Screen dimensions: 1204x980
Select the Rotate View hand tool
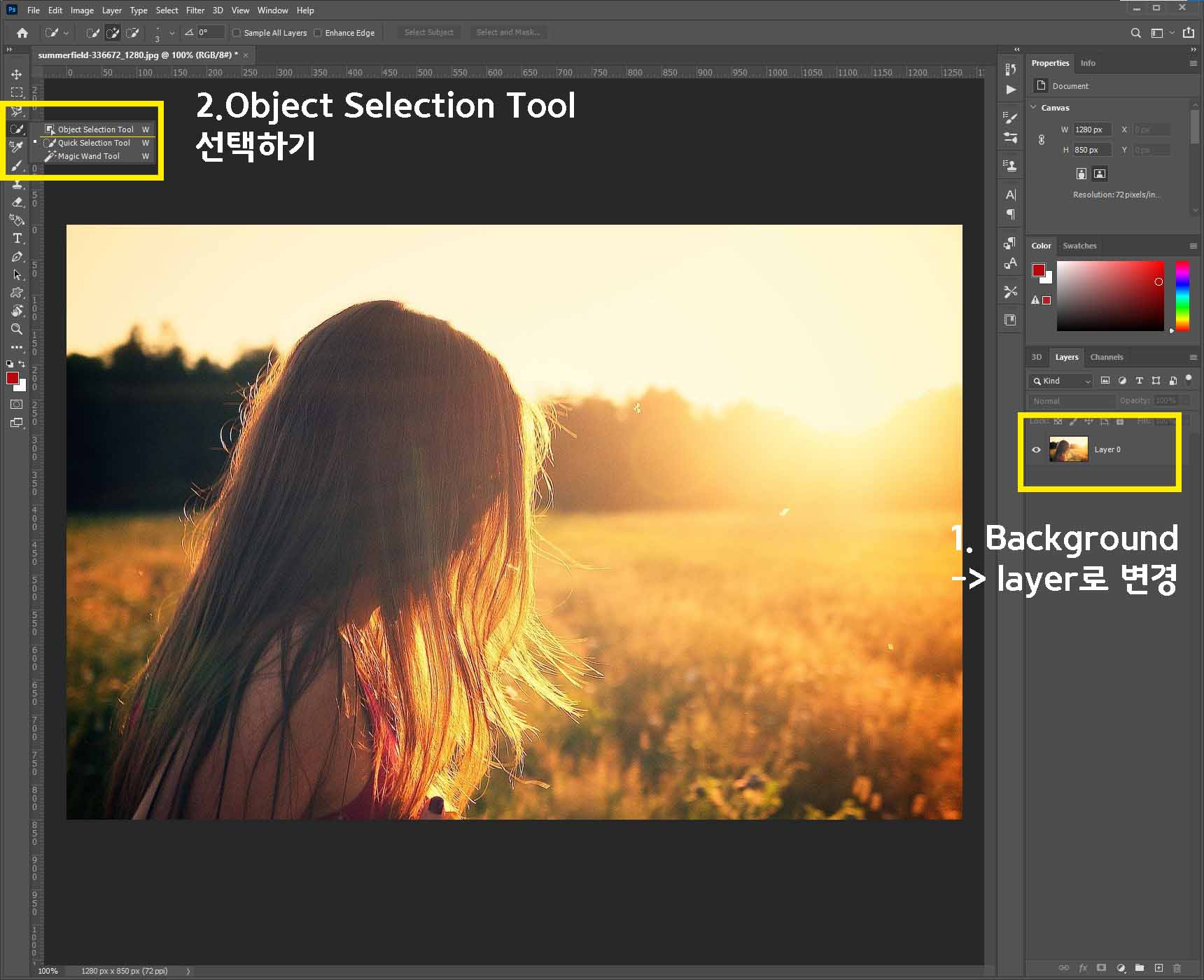point(17,311)
